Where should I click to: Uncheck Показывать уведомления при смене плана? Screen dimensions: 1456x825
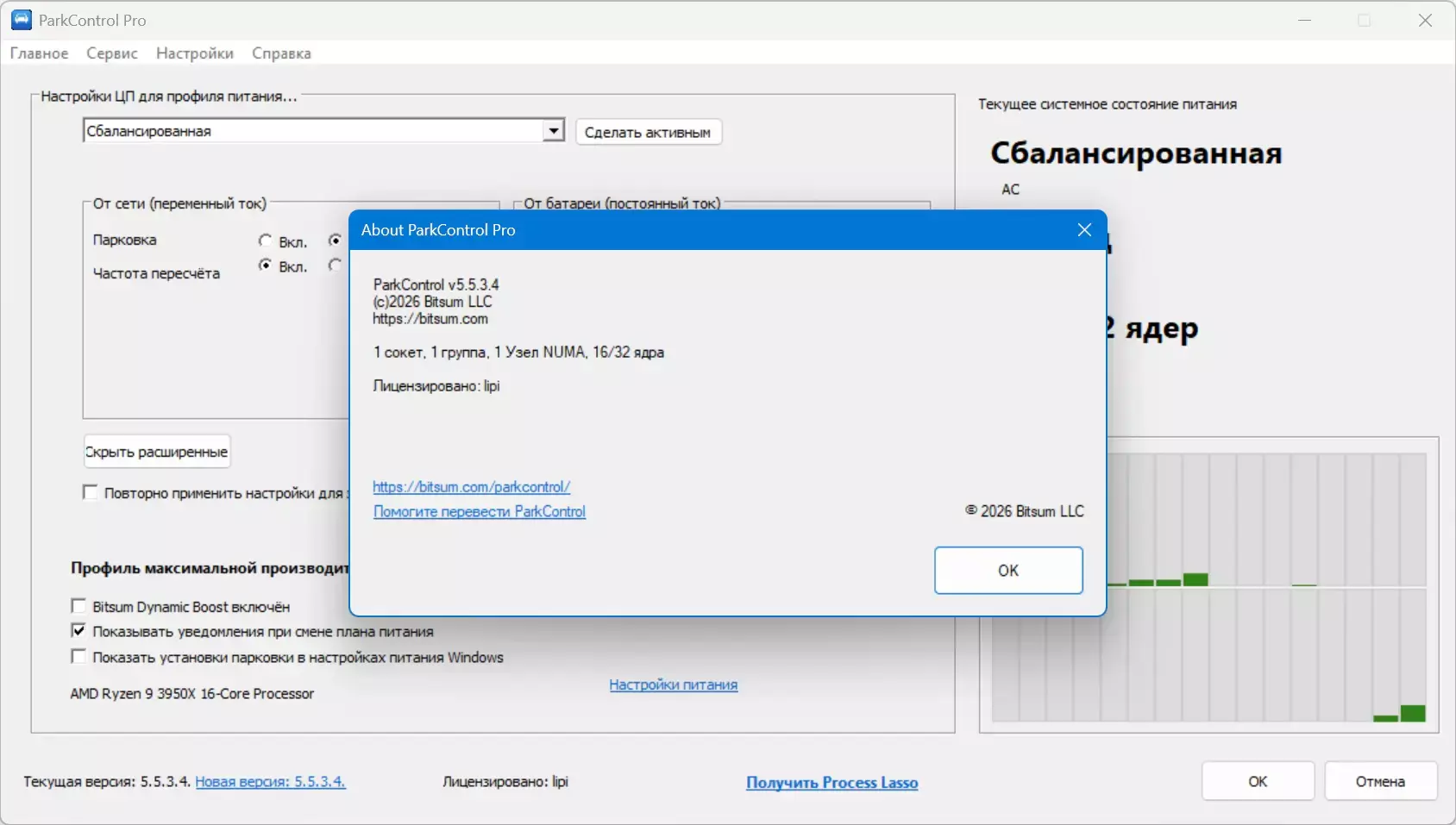coord(78,631)
